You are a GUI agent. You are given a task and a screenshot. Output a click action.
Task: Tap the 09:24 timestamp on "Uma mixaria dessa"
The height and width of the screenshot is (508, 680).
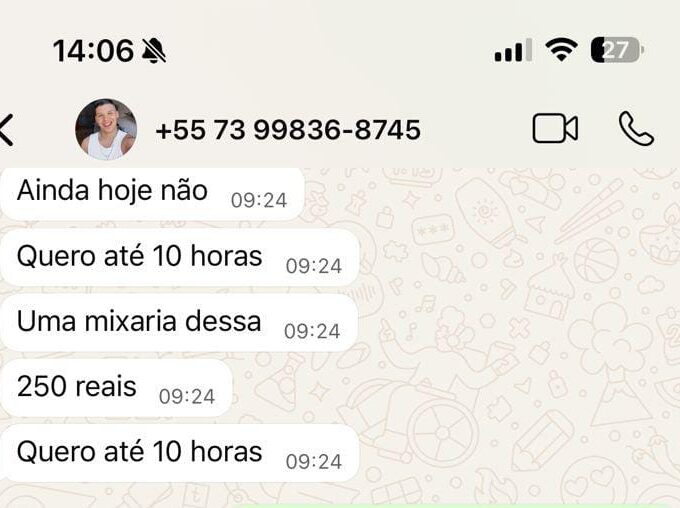click(x=312, y=331)
